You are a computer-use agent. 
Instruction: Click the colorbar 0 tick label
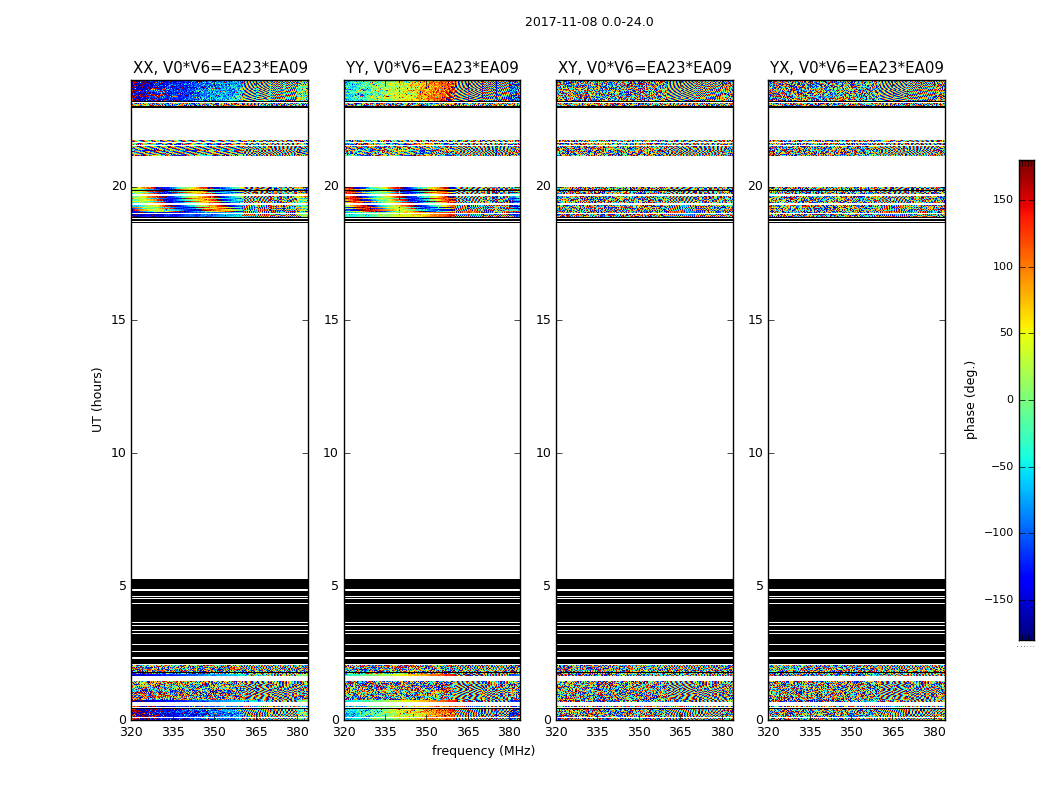(1009, 400)
